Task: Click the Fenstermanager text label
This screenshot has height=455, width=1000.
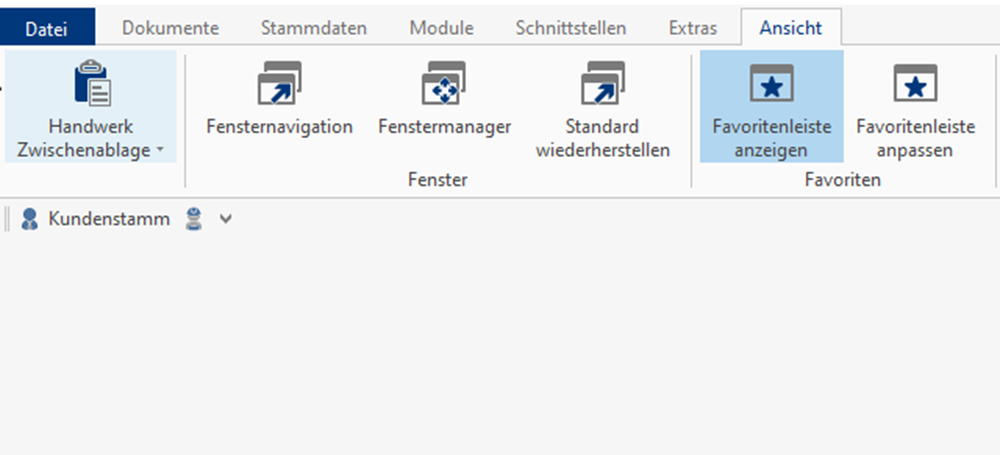Action: pyautogui.click(x=444, y=127)
